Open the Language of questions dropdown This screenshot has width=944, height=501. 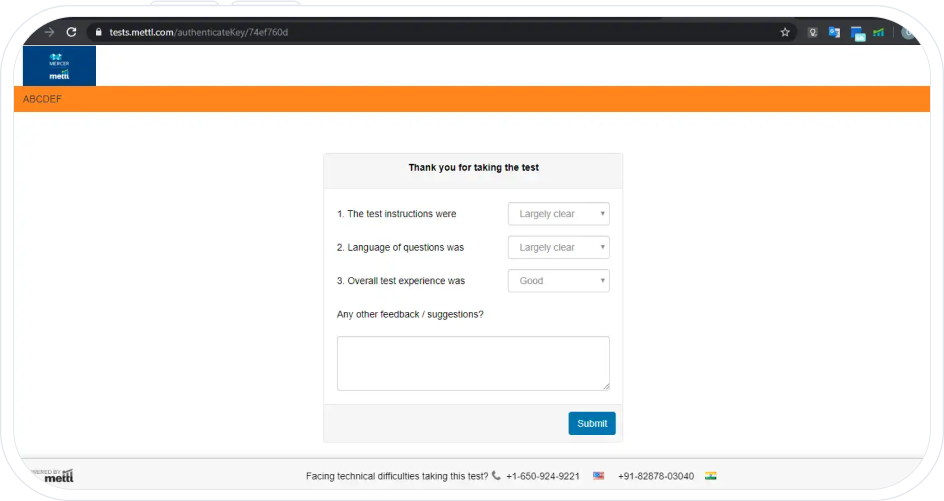(x=558, y=247)
